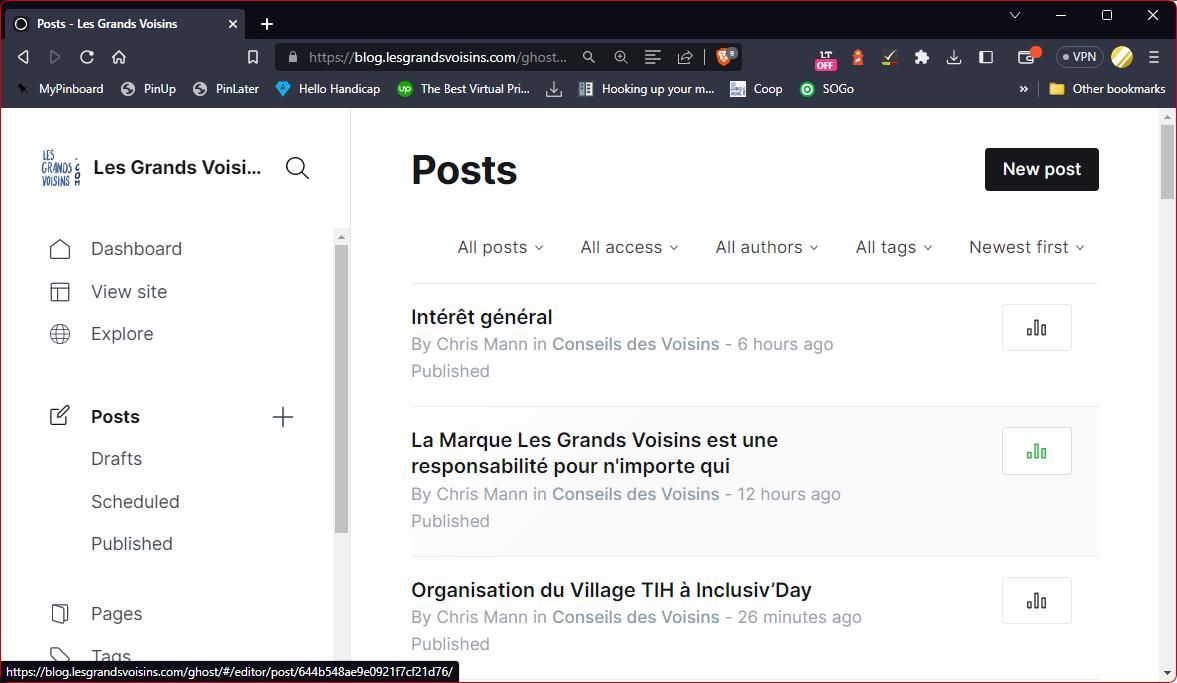Open the Firefox hamburger menu
Screen dimensions: 1177x683
tap(1154, 57)
